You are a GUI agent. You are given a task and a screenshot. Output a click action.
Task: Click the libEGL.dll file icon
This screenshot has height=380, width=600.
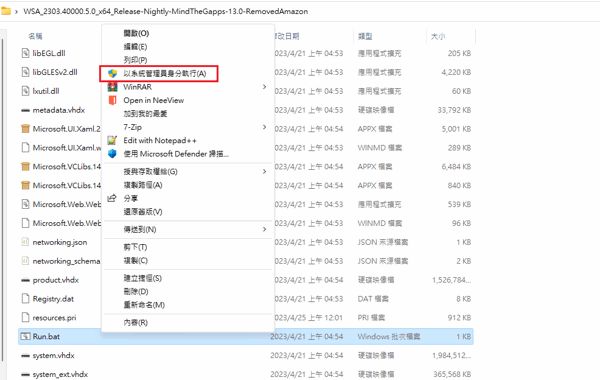(25, 53)
